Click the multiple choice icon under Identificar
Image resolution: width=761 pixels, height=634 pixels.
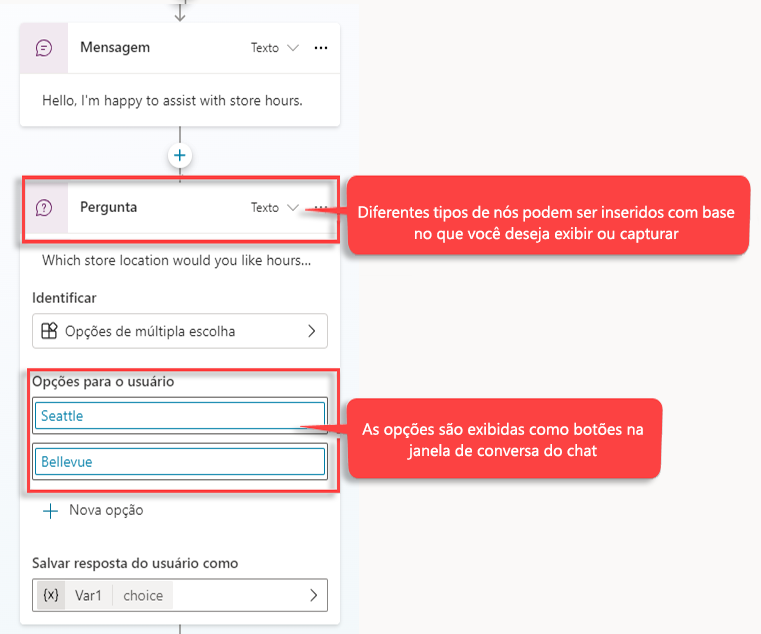49,331
